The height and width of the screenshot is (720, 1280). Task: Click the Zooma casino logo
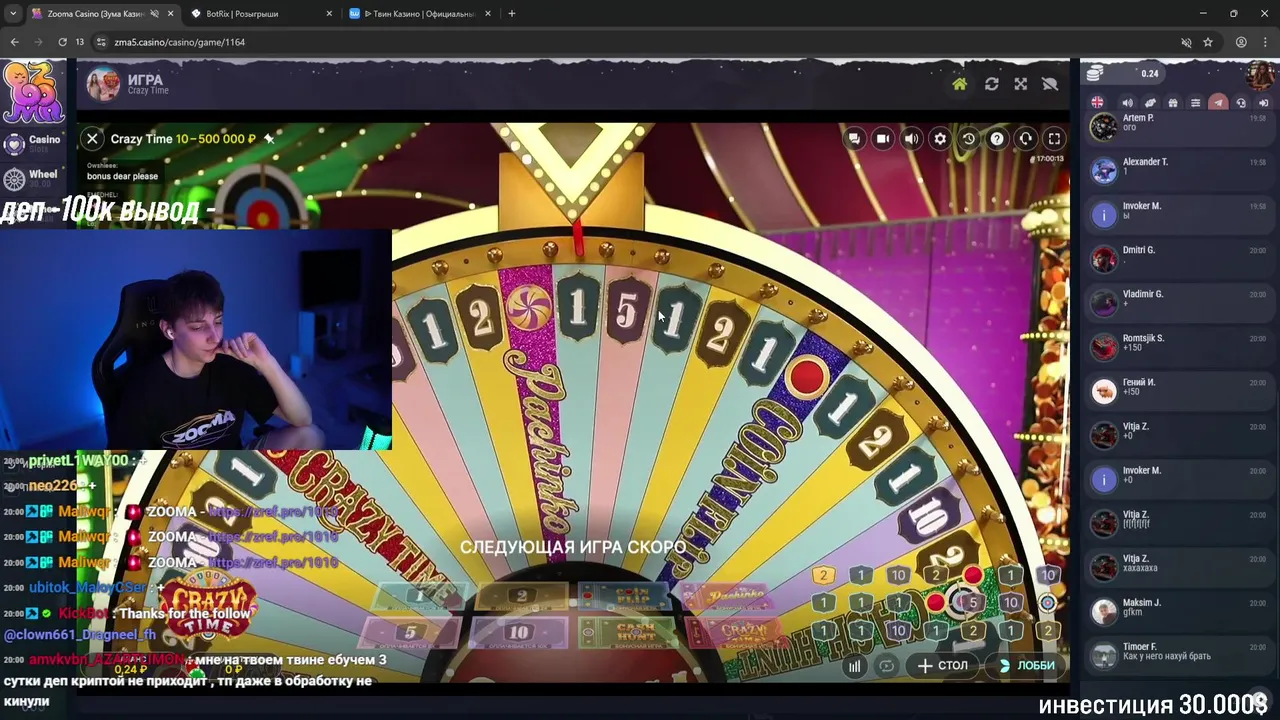(33, 93)
